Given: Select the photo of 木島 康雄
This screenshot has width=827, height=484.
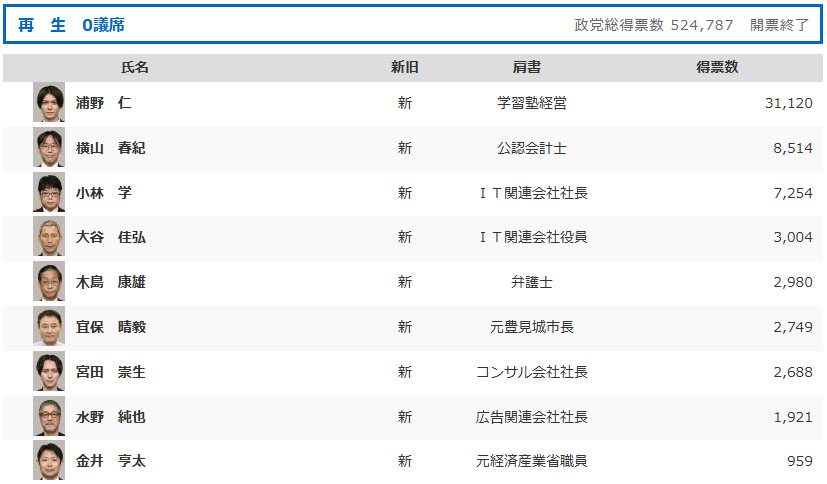Looking at the screenshot, I should pyautogui.click(x=49, y=282).
